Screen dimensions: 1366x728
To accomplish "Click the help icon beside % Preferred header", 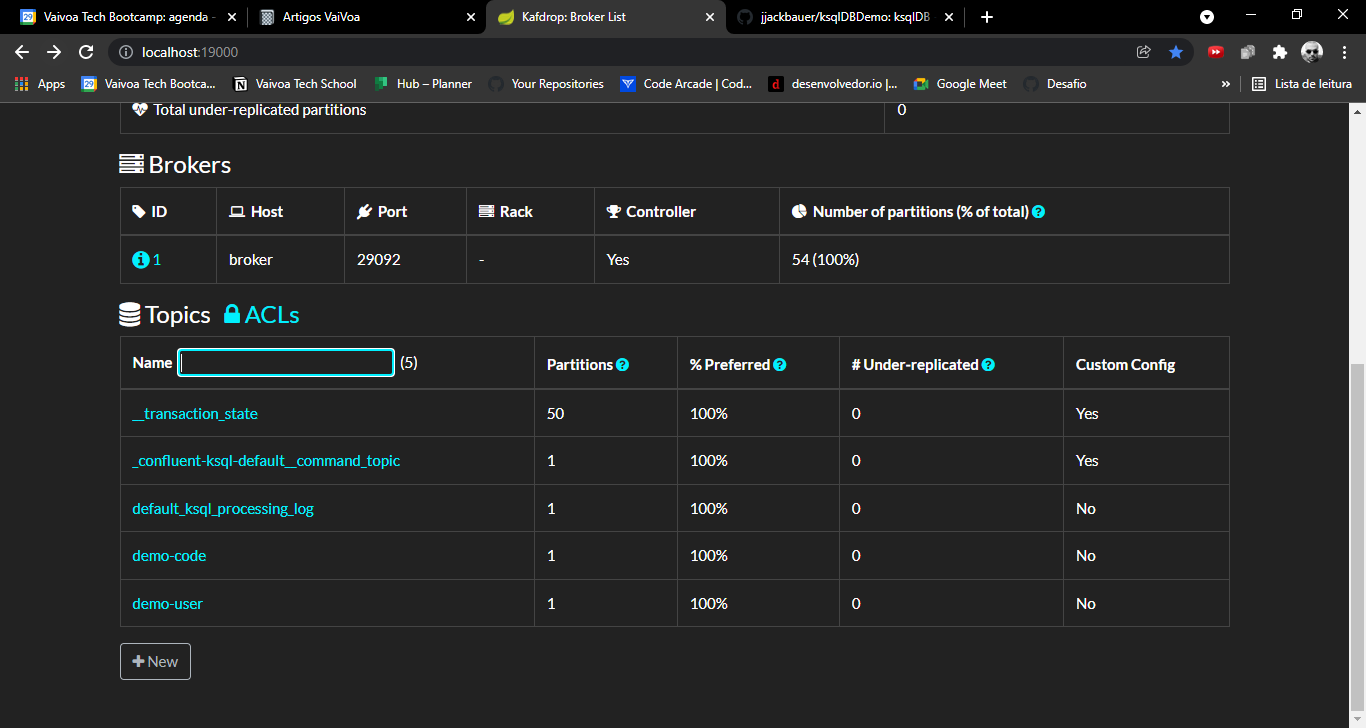I will click(x=780, y=365).
